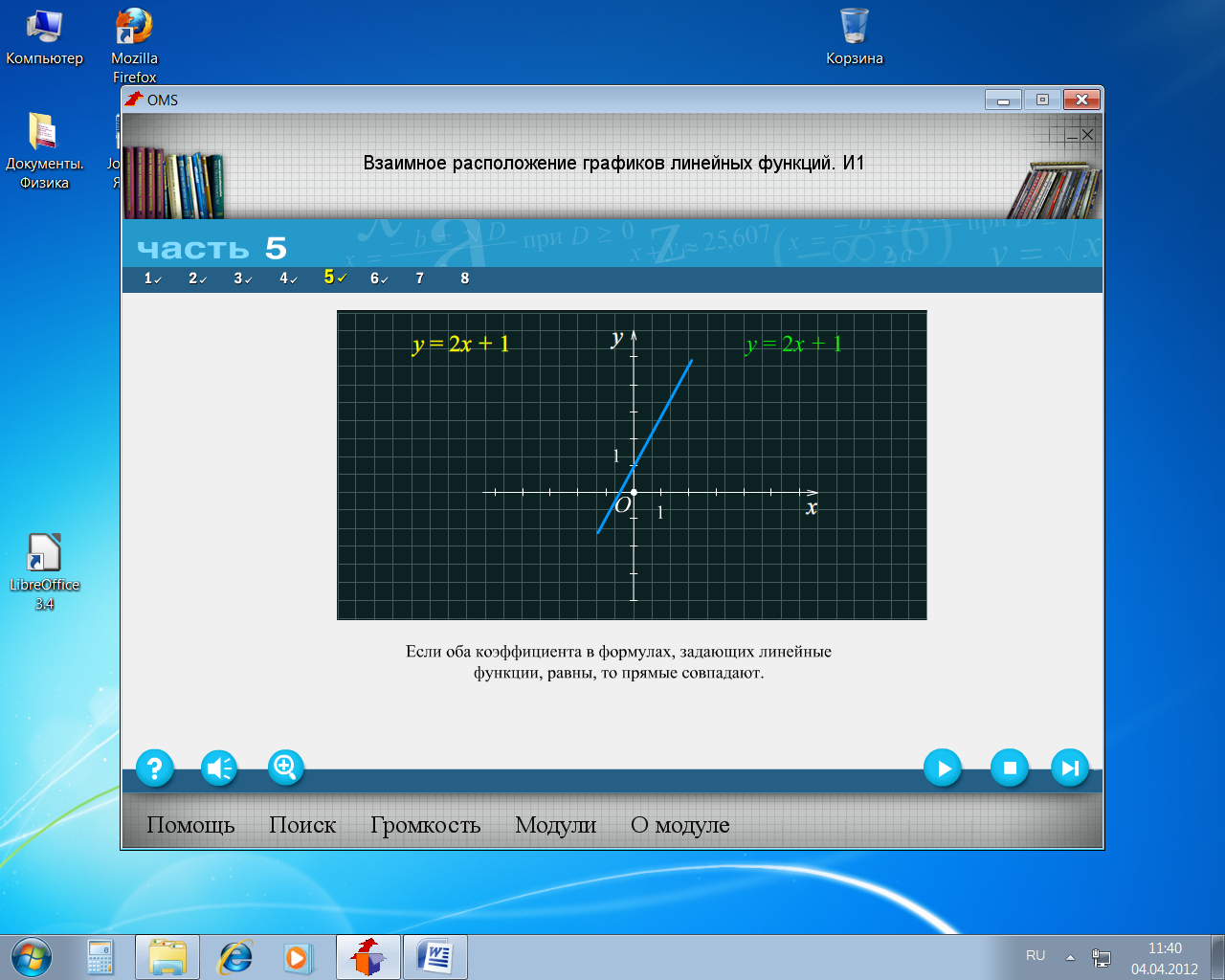Open Windows Explorer from taskbar
This screenshot has height=980, width=1225.
167,957
